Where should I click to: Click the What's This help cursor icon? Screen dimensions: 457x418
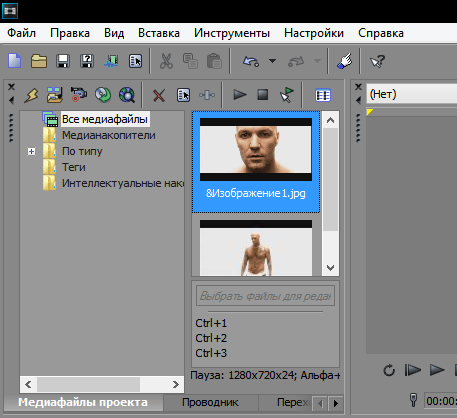(x=377, y=61)
